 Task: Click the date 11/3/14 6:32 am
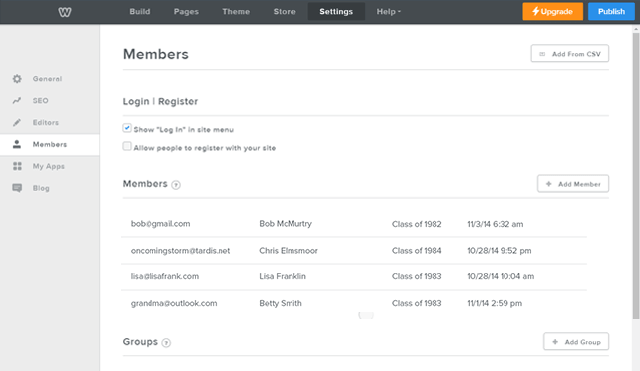pyautogui.click(x=495, y=224)
